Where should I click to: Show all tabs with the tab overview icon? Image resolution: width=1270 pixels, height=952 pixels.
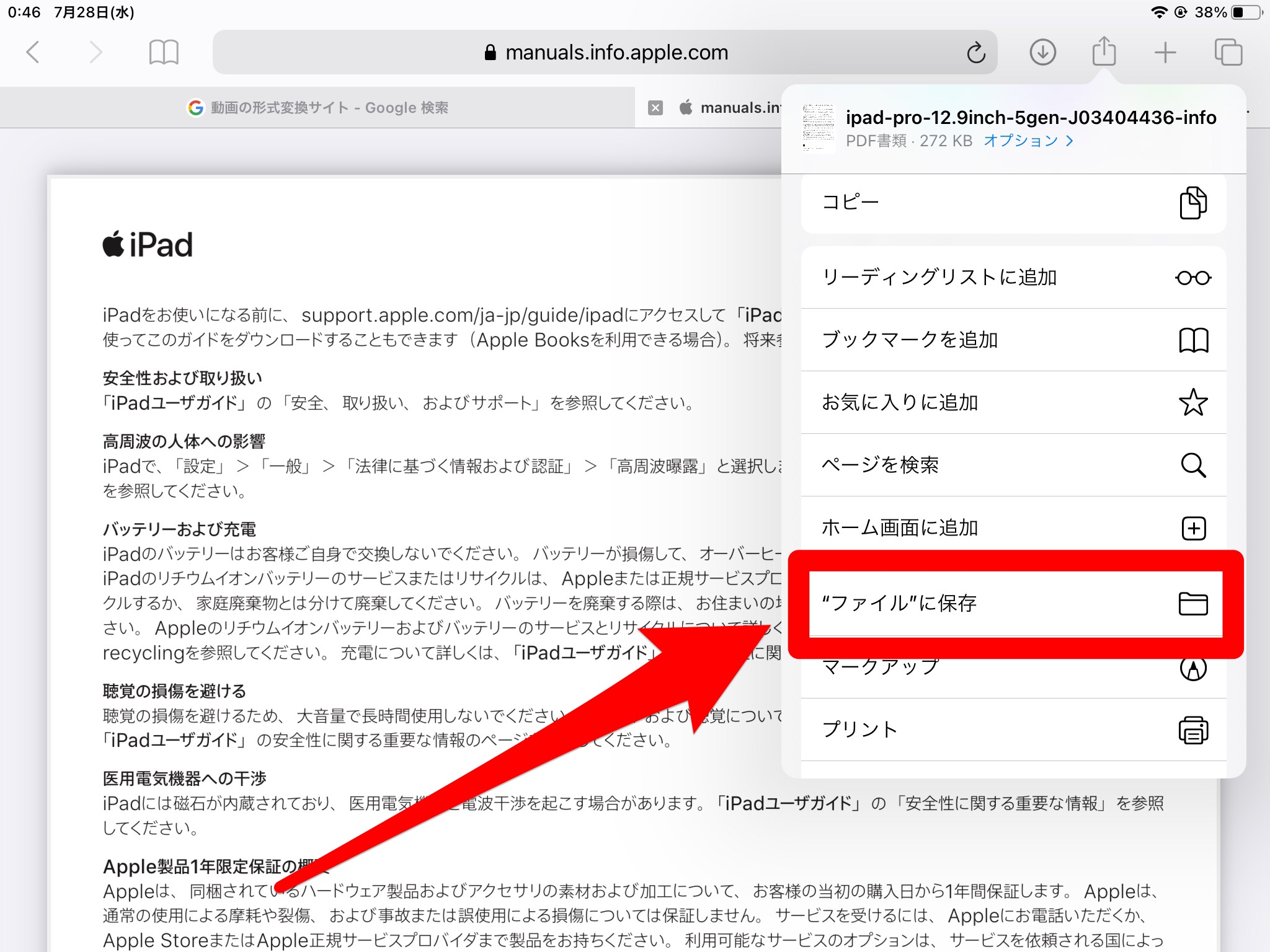coord(1228,52)
